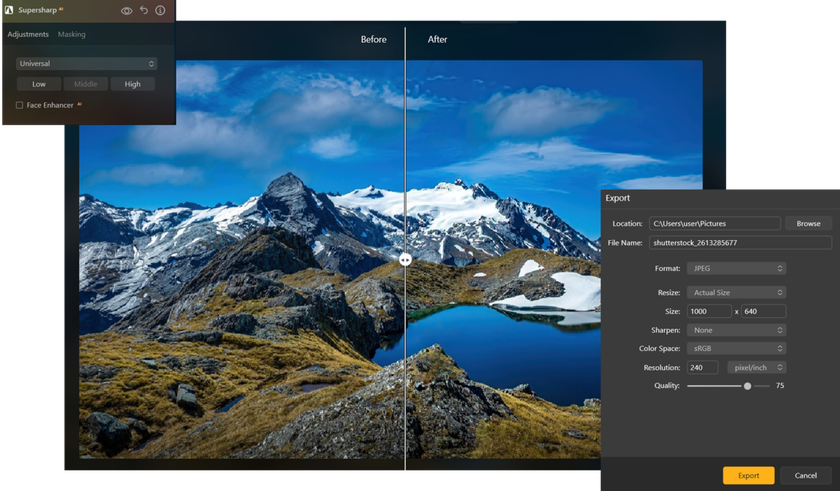The width and height of the screenshot is (840, 491).
Task: Click the Supersharp app logo icon
Action: [x=9, y=10]
